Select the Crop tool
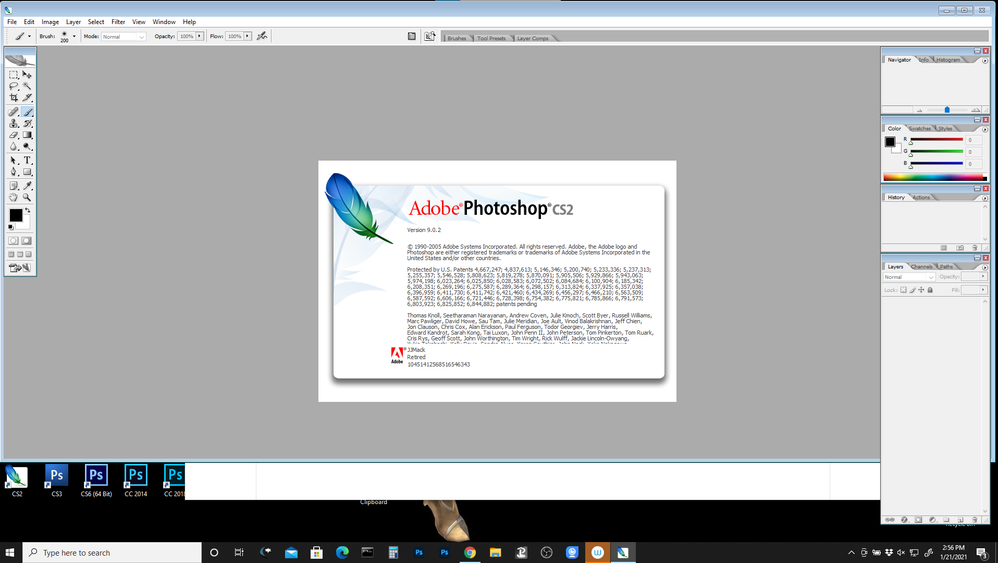 (x=13, y=97)
